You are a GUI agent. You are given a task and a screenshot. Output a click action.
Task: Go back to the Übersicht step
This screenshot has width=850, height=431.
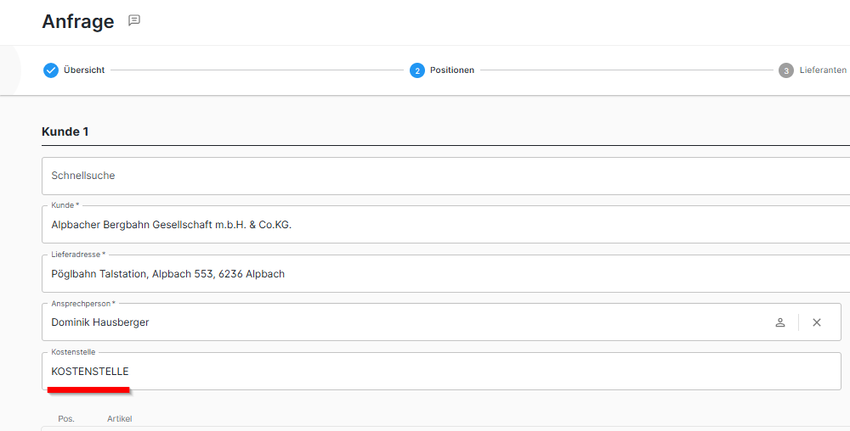(84, 70)
